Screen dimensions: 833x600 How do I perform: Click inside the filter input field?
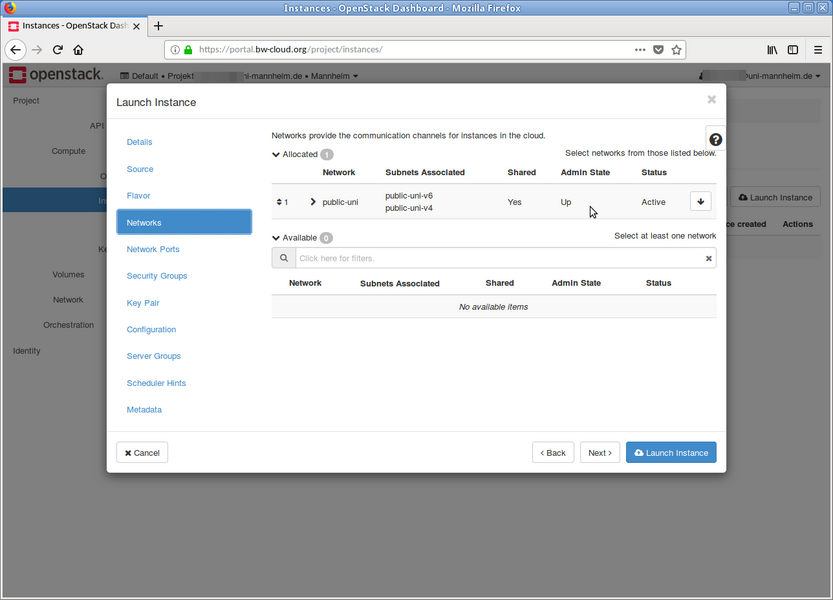click(500, 258)
